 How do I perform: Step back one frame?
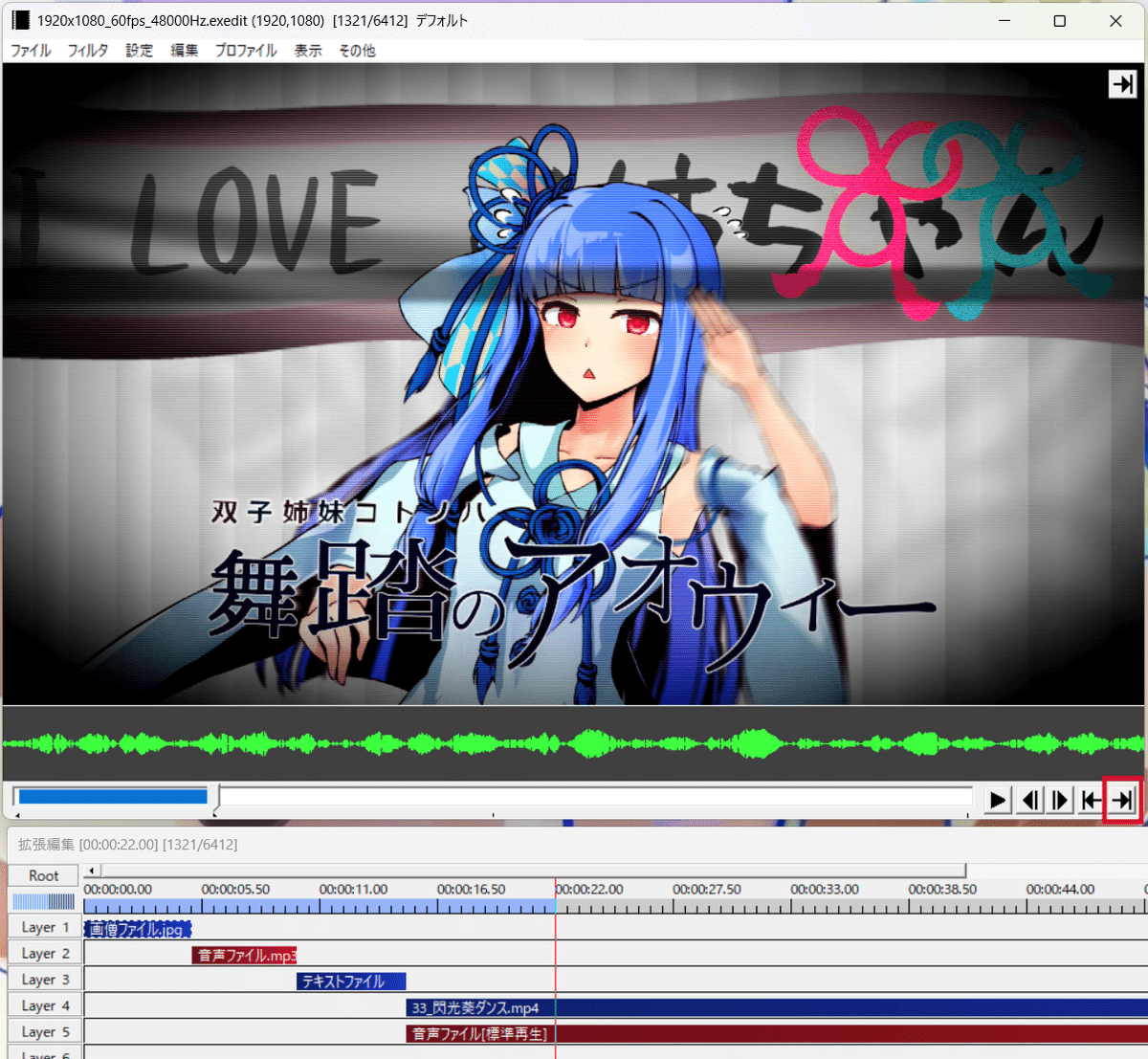(x=1029, y=800)
